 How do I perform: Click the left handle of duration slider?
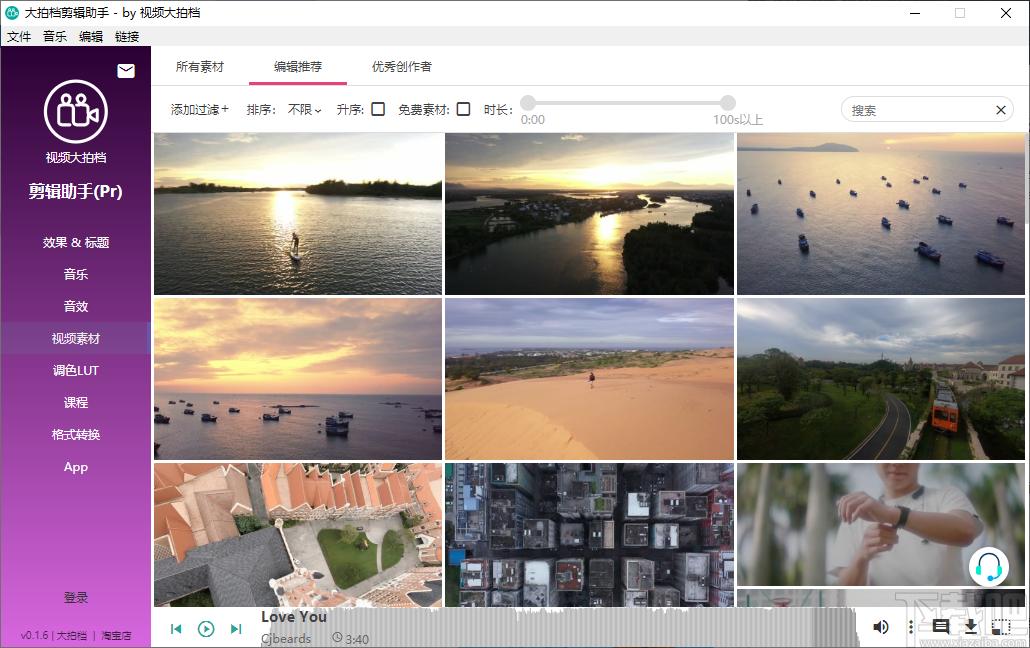coord(528,103)
